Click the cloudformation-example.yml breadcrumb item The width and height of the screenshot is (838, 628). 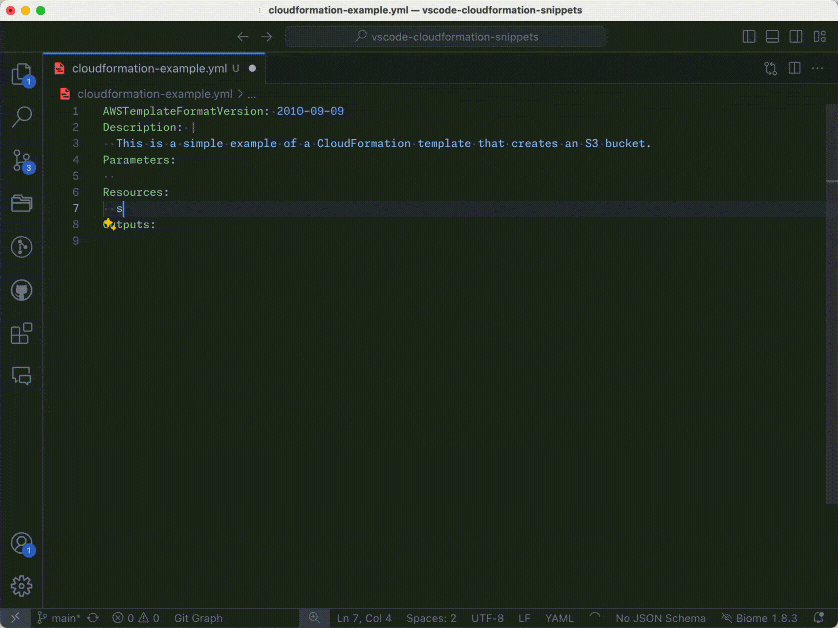pos(154,93)
